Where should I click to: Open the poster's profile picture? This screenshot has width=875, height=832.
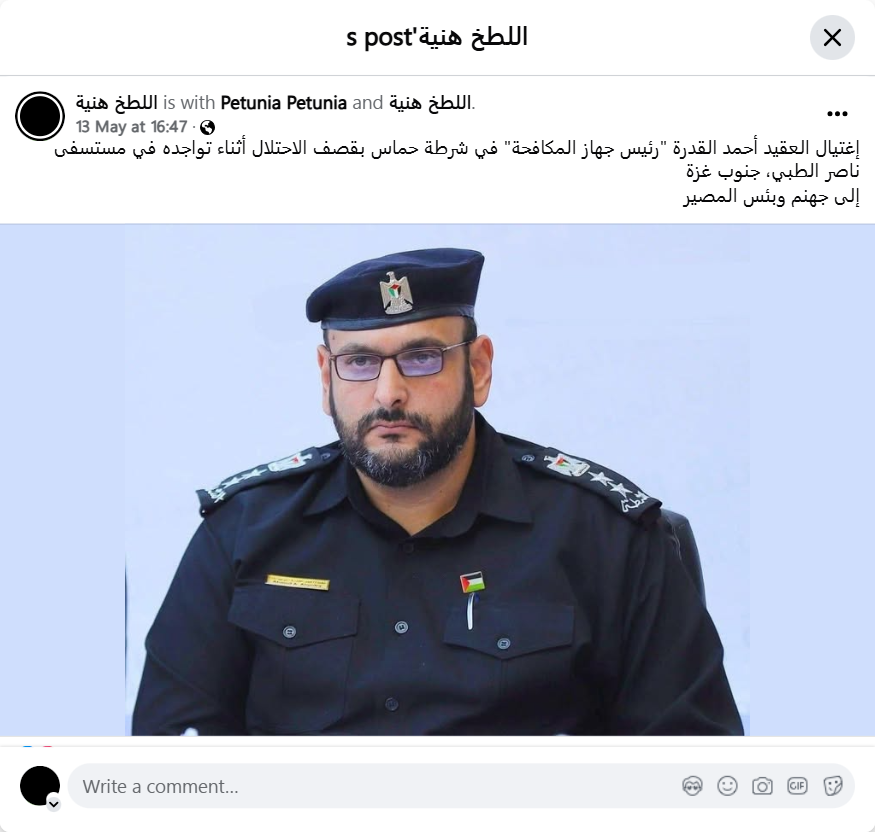40,116
